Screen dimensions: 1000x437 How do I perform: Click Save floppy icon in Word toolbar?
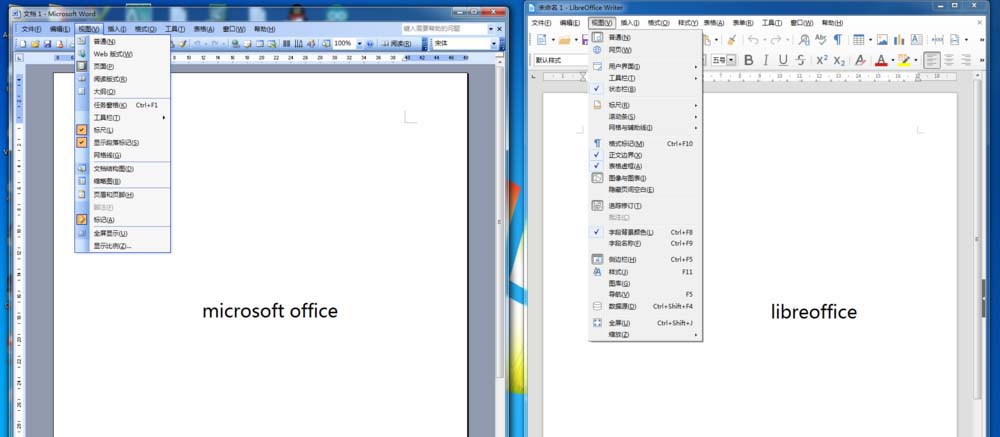47,44
